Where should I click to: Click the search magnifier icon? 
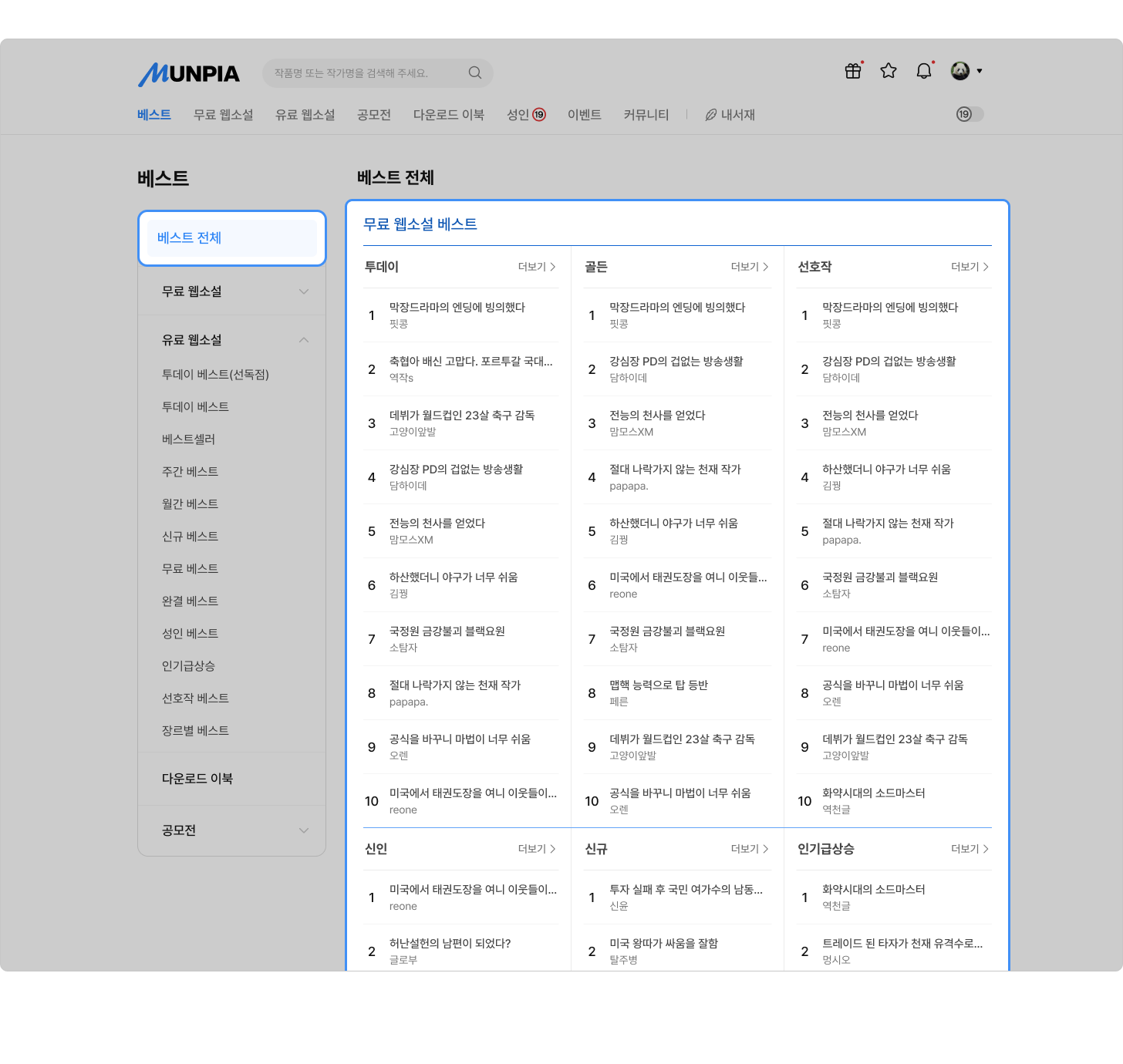(475, 72)
